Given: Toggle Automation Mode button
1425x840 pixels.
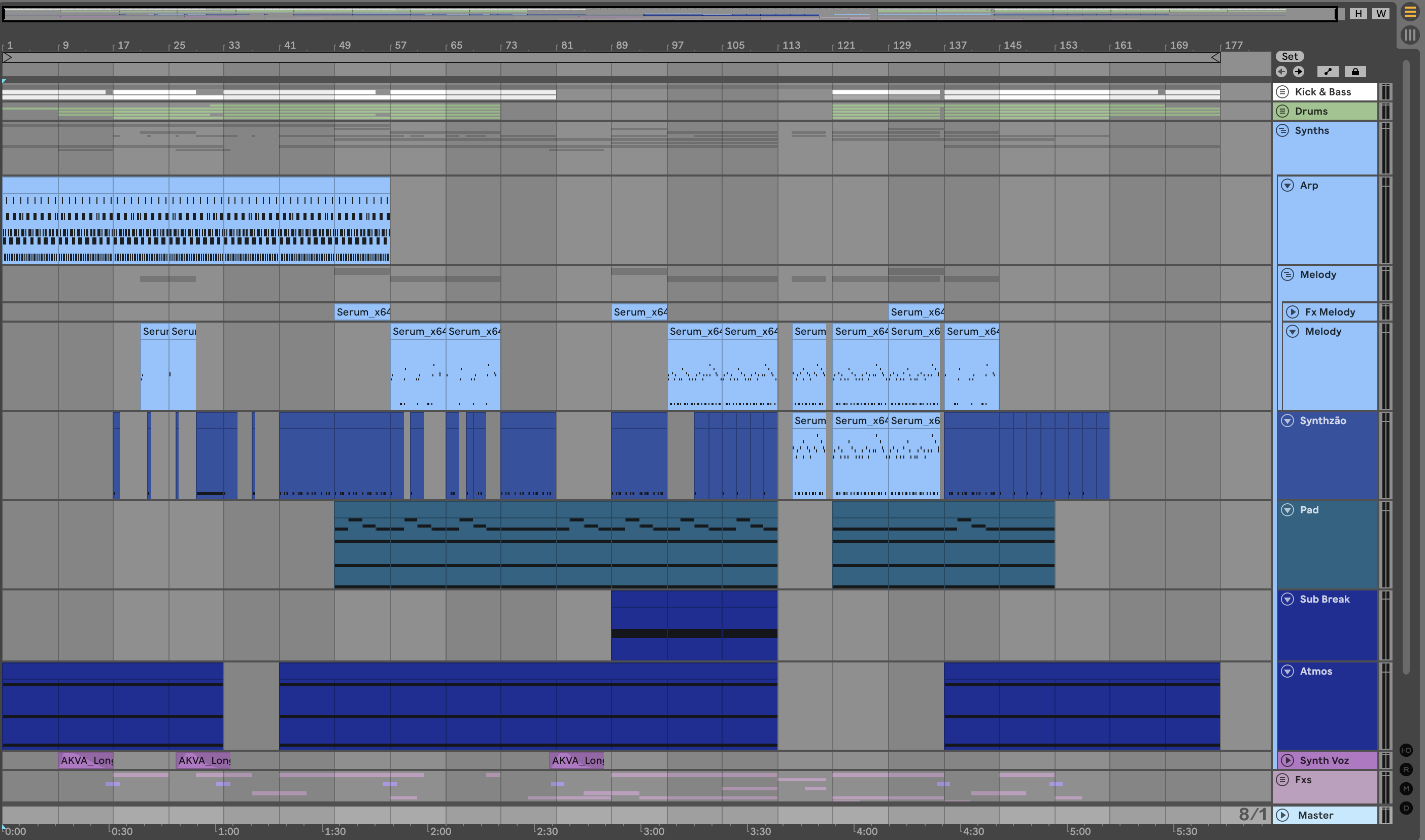Looking at the screenshot, I should pyautogui.click(x=1328, y=72).
